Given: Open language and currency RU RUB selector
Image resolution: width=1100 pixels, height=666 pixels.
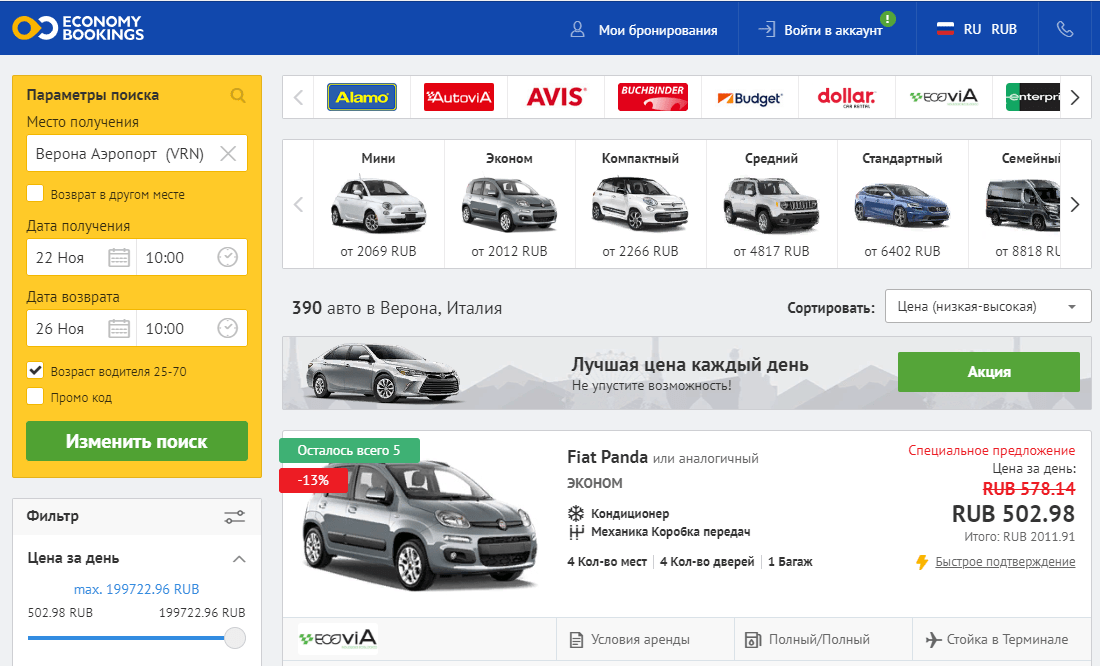Looking at the screenshot, I should (x=977, y=29).
